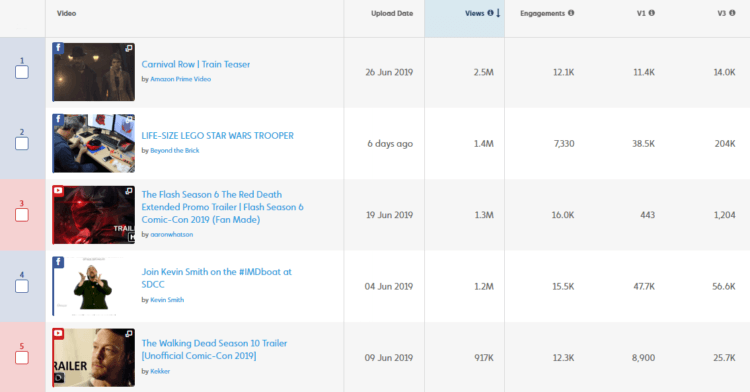Sort by the Upload Date column header
This screenshot has width=750, height=392.
[392, 13]
